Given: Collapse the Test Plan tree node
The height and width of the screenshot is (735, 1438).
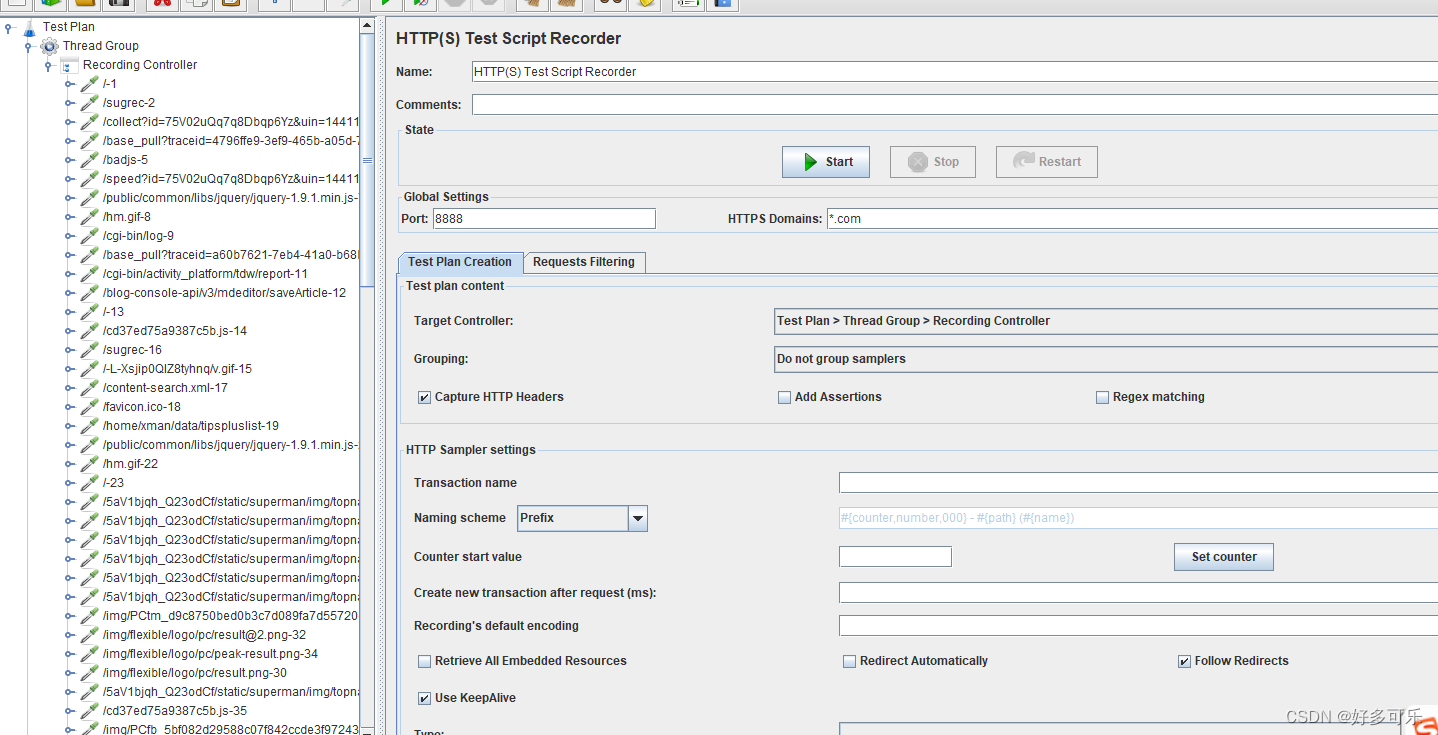Looking at the screenshot, I should click(x=9, y=27).
